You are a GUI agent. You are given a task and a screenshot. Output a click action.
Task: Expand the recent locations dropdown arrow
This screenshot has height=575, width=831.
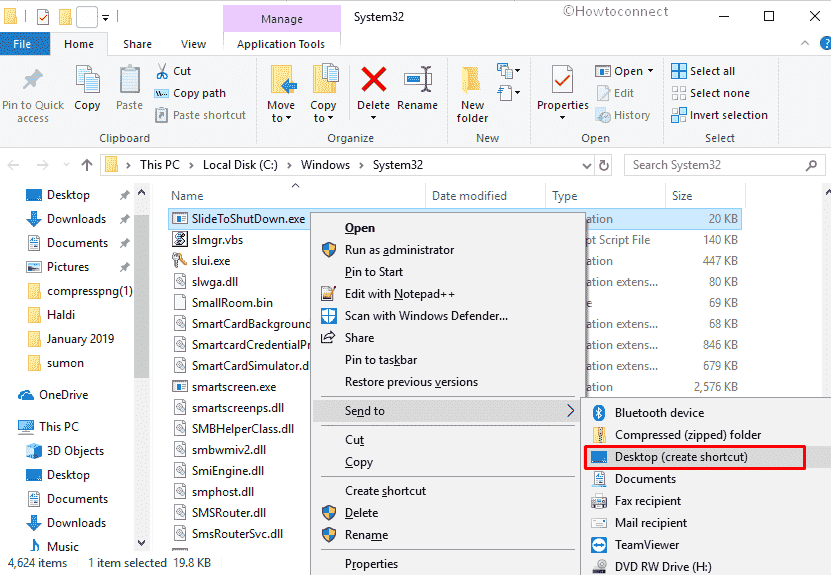[66, 165]
